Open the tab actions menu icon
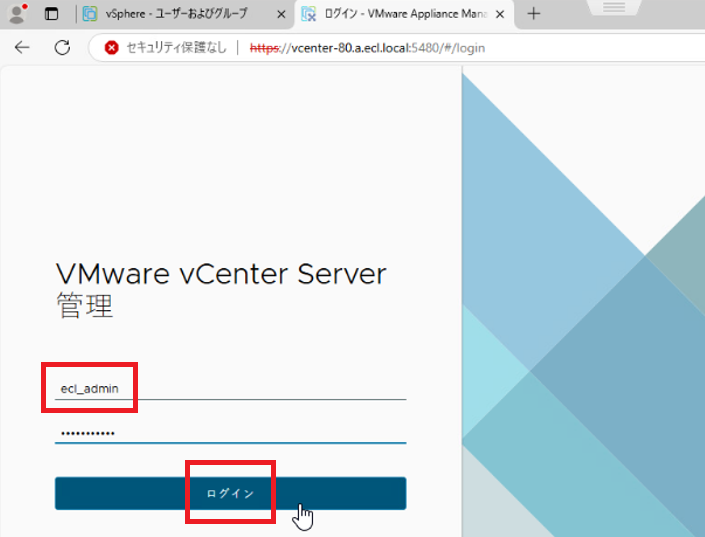 (51, 14)
